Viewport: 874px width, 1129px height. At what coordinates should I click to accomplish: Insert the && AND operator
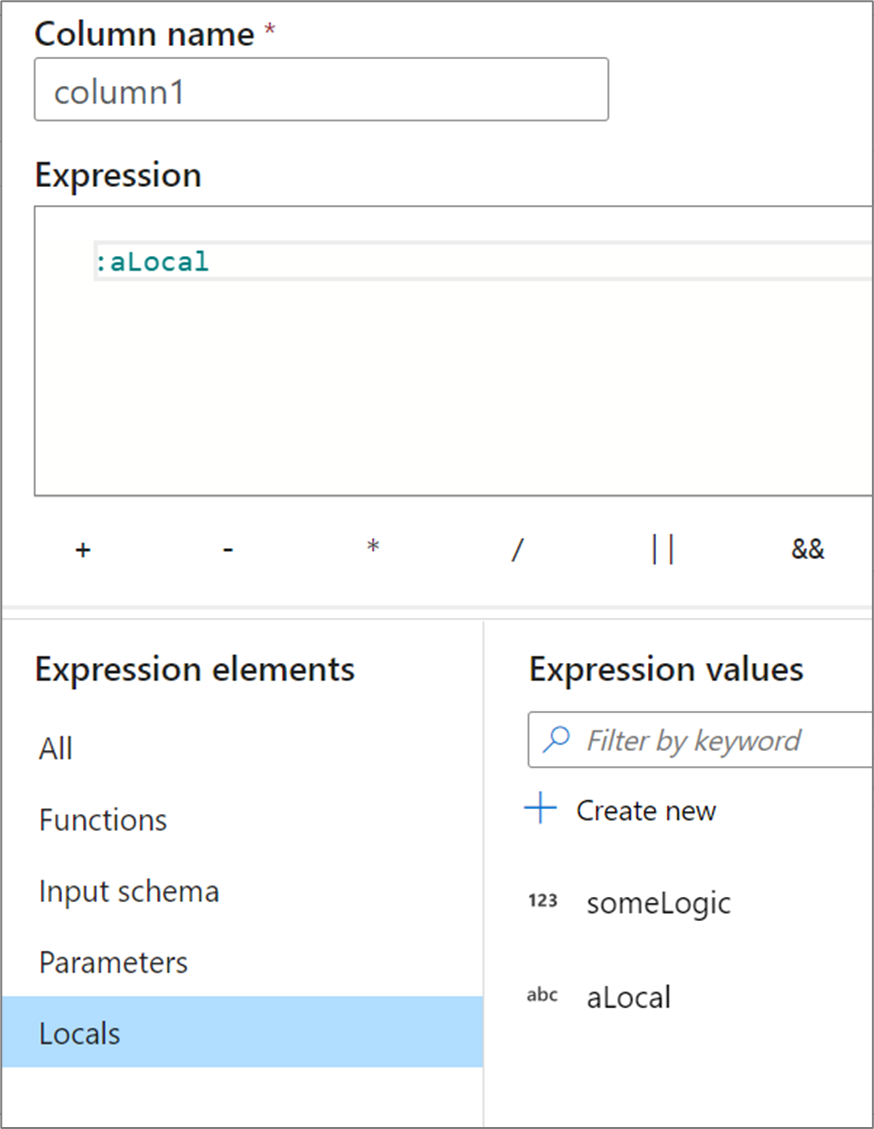point(807,549)
